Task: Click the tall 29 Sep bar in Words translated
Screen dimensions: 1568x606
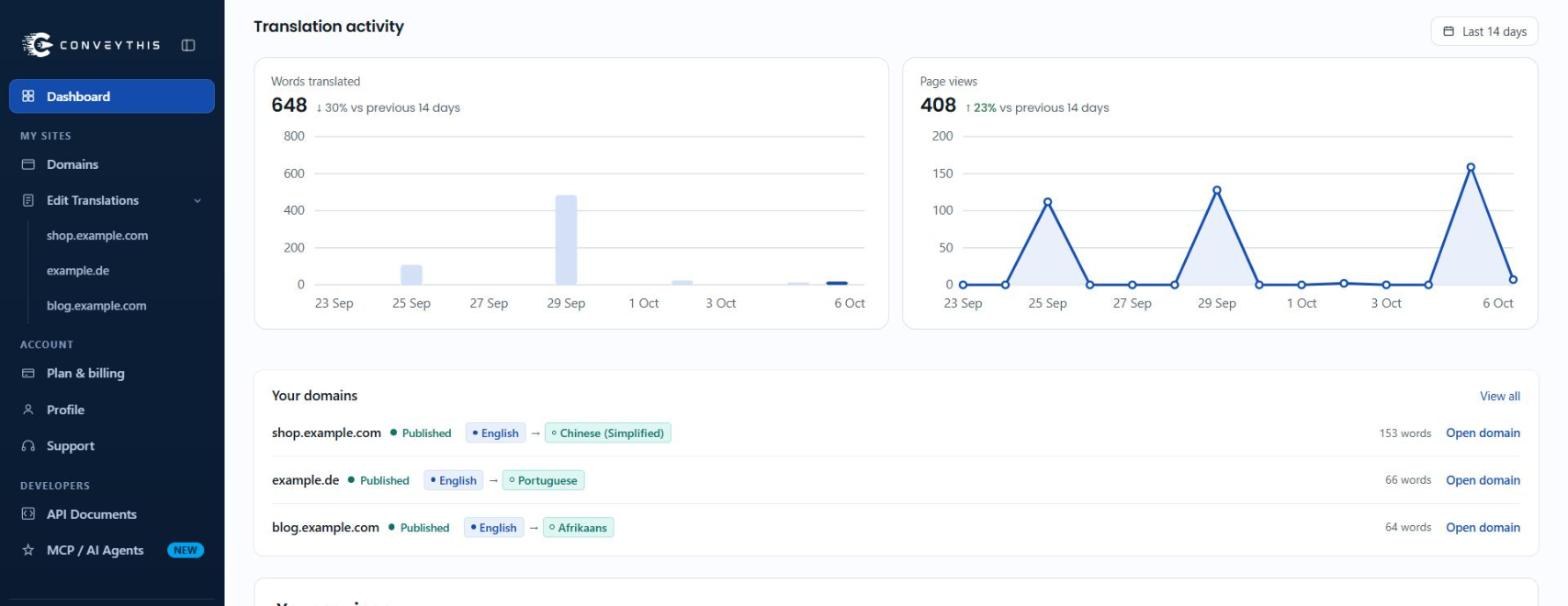Action: pyautogui.click(x=566, y=240)
